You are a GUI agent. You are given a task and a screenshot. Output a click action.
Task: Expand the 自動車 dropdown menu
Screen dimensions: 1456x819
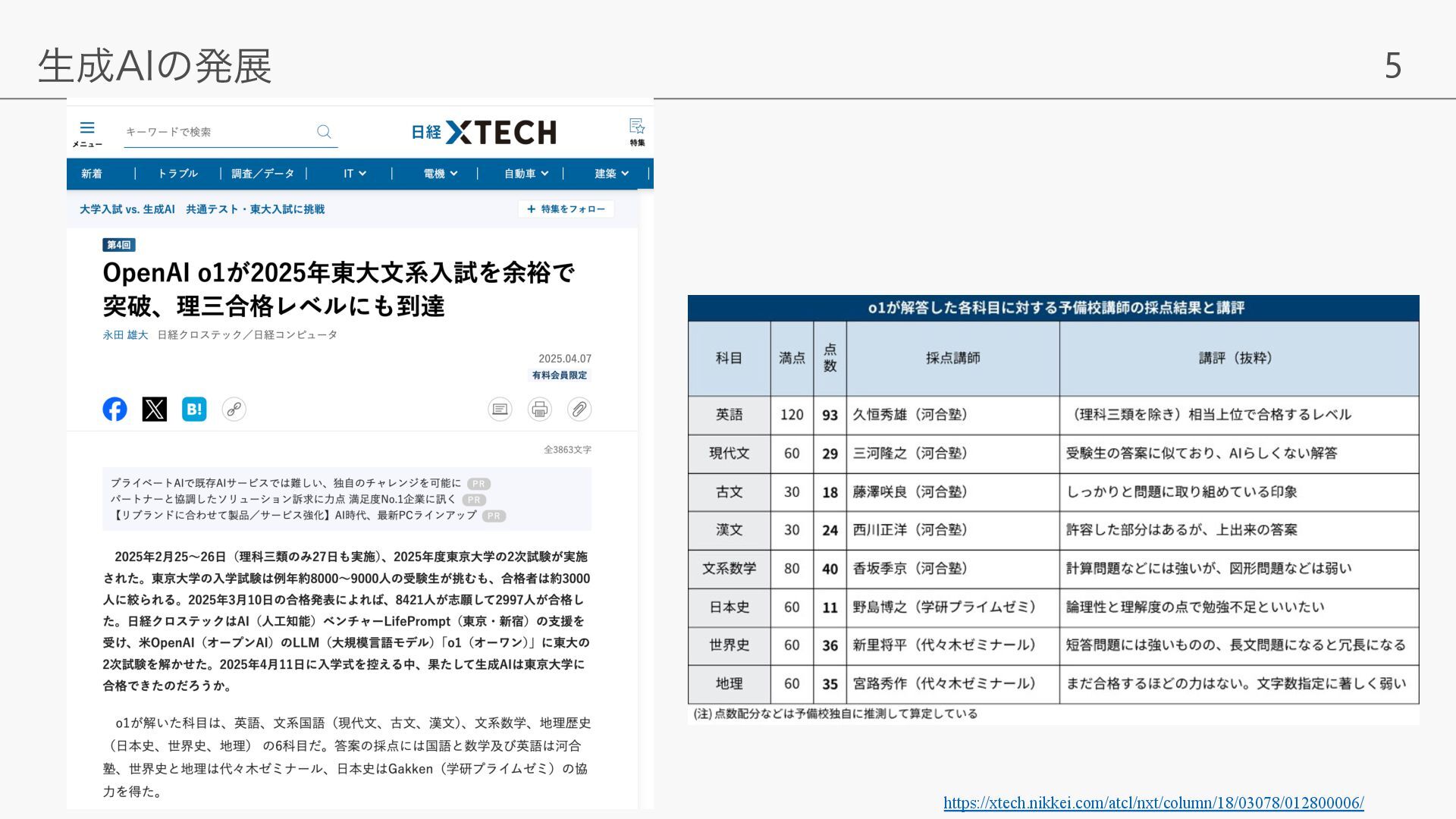pyautogui.click(x=526, y=174)
